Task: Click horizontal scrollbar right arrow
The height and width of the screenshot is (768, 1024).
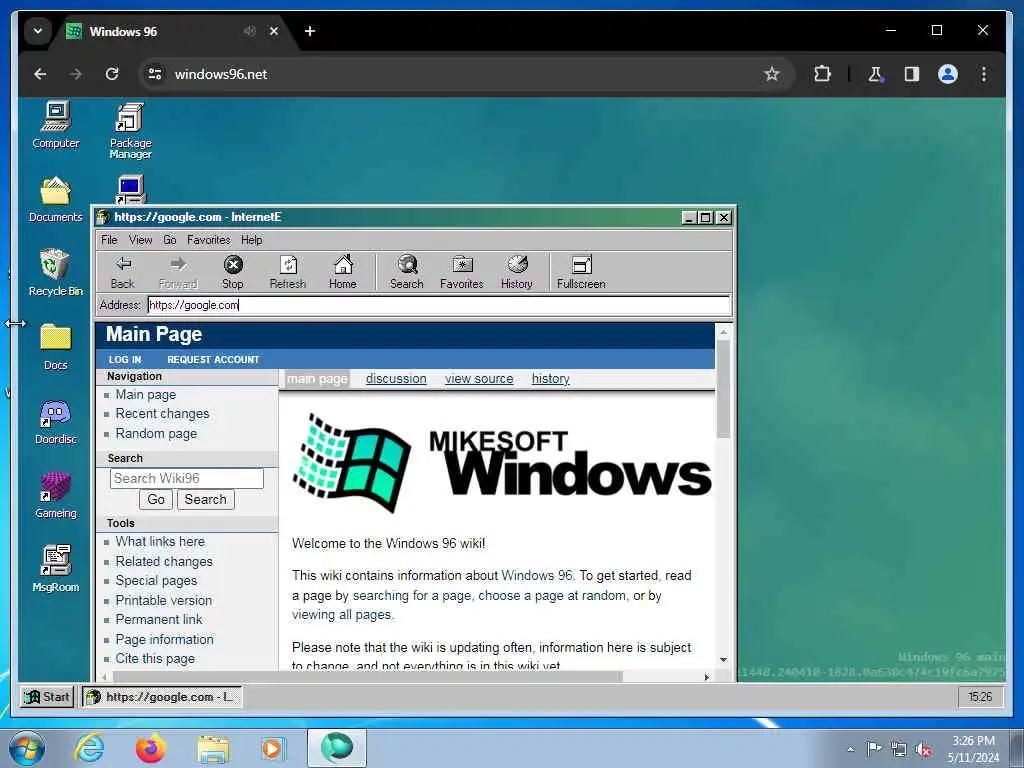Action: (707, 677)
